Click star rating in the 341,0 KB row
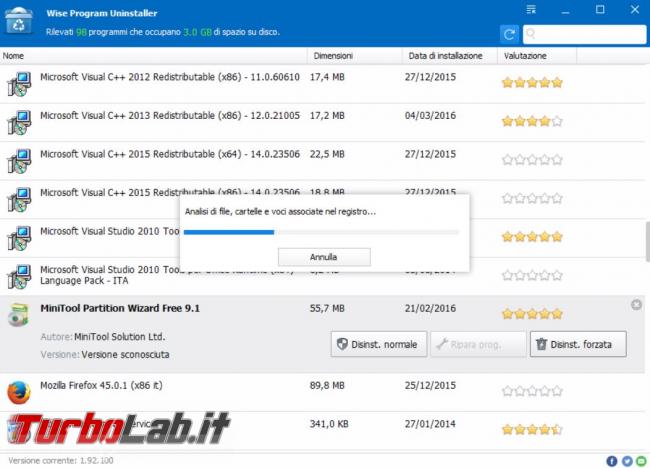The image size is (650, 468). coord(532,429)
